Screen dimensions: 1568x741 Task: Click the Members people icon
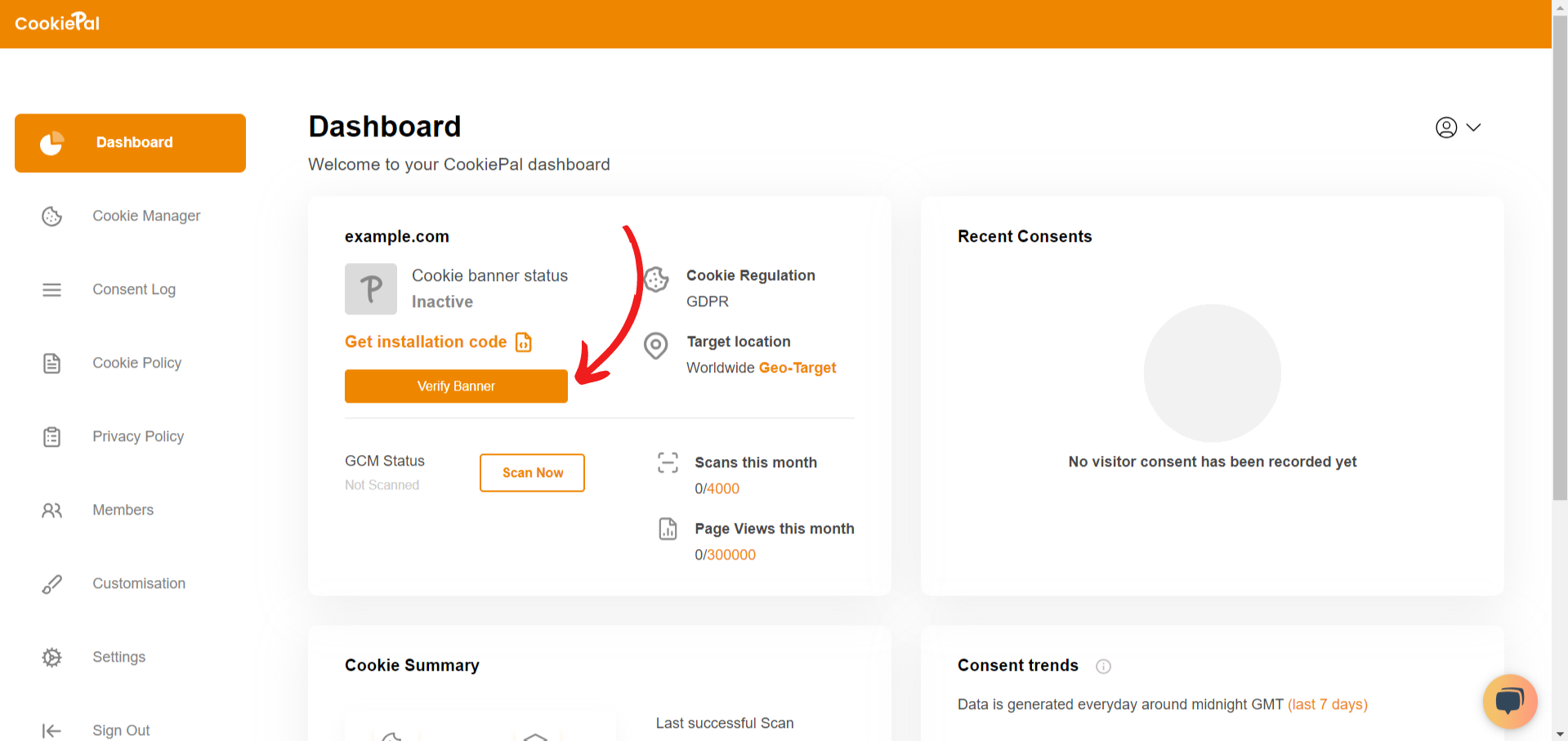coord(51,510)
